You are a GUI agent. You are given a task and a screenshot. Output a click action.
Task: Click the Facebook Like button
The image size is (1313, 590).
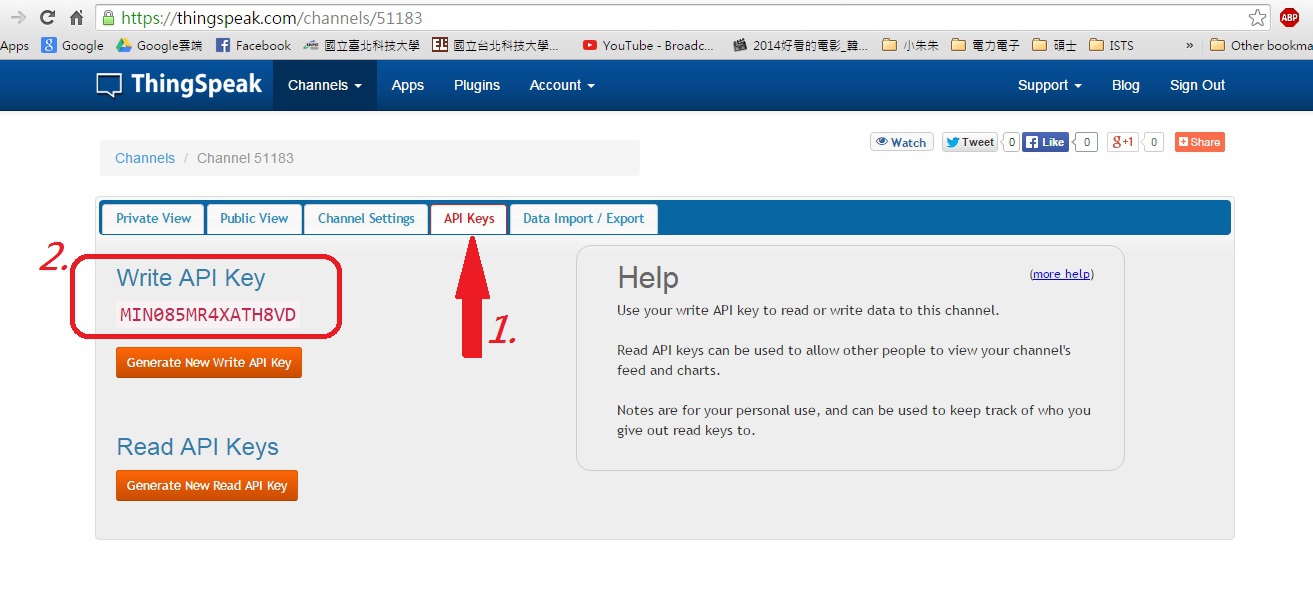(x=1045, y=142)
